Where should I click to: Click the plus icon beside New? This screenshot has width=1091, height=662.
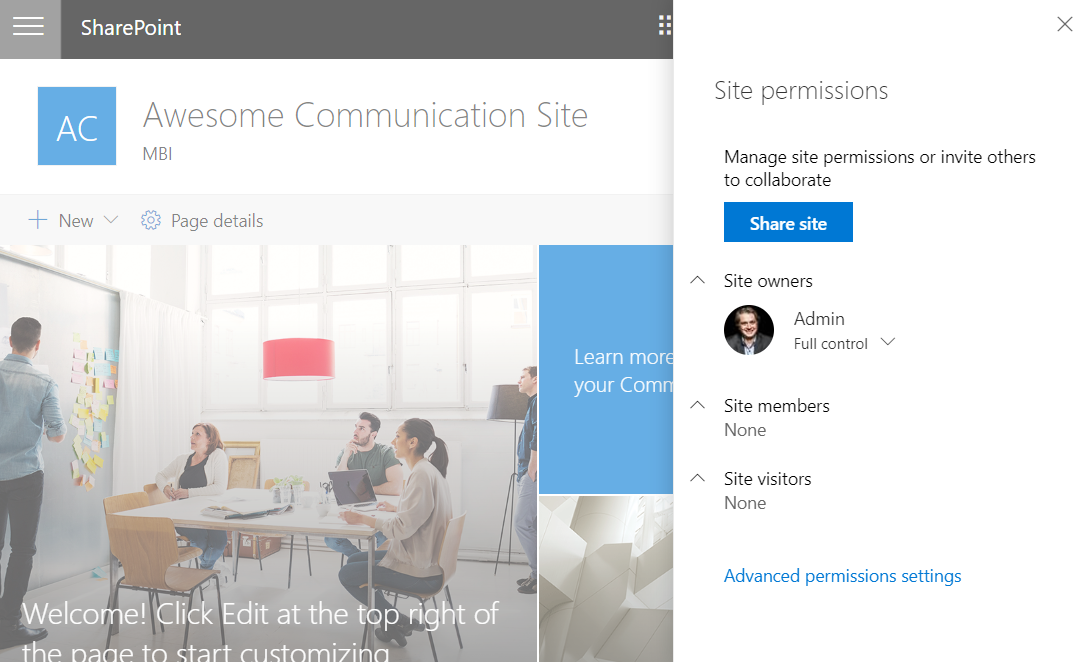38,220
